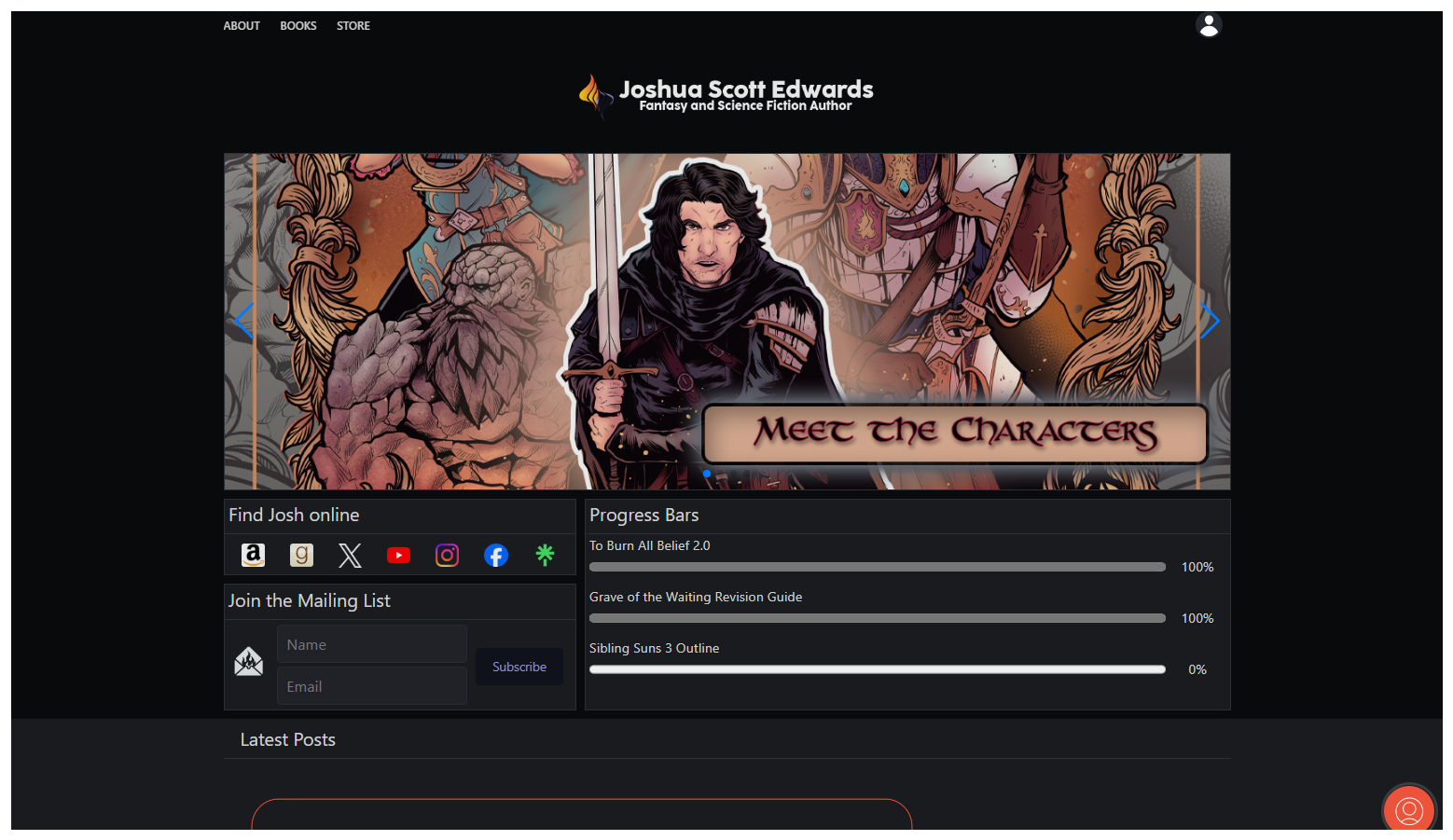Click the user account avatar icon
Screen dimensions: 1453x840
pyautogui.click(x=1209, y=25)
